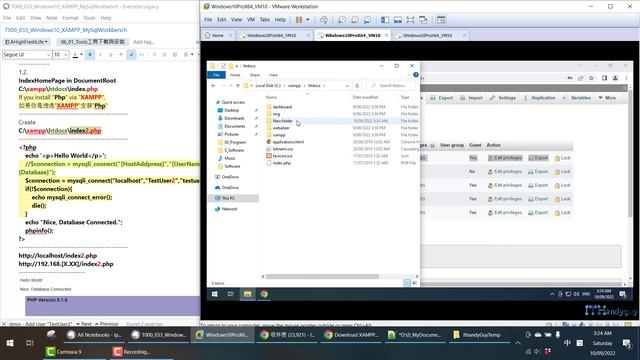Click Add tag field in Evernote

click(x=143, y=42)
